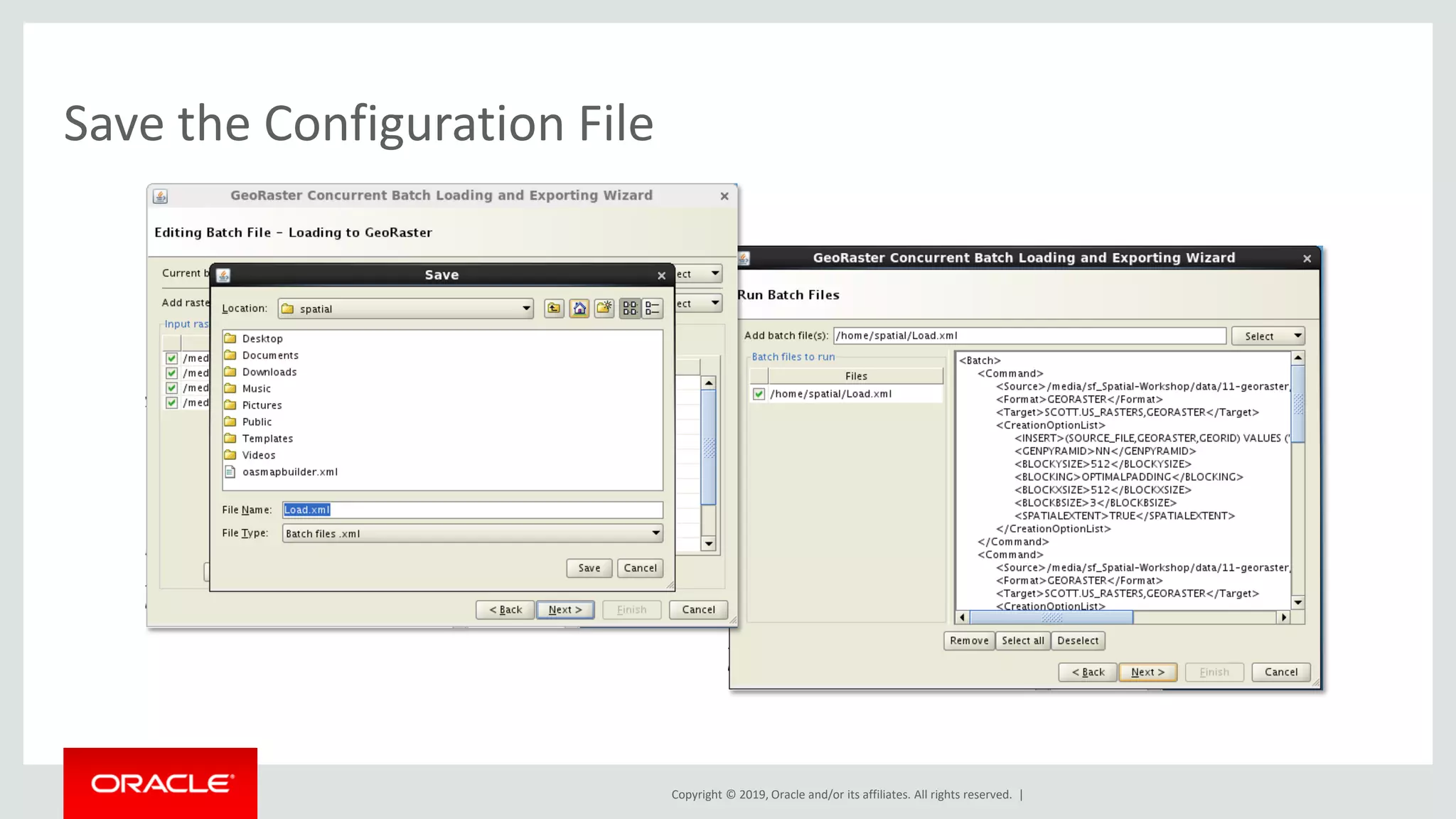Click Cancel button in Save dialog
The width and height of the screenshot is (1456, 819).
pyautogui.click(x=641, y=568)
